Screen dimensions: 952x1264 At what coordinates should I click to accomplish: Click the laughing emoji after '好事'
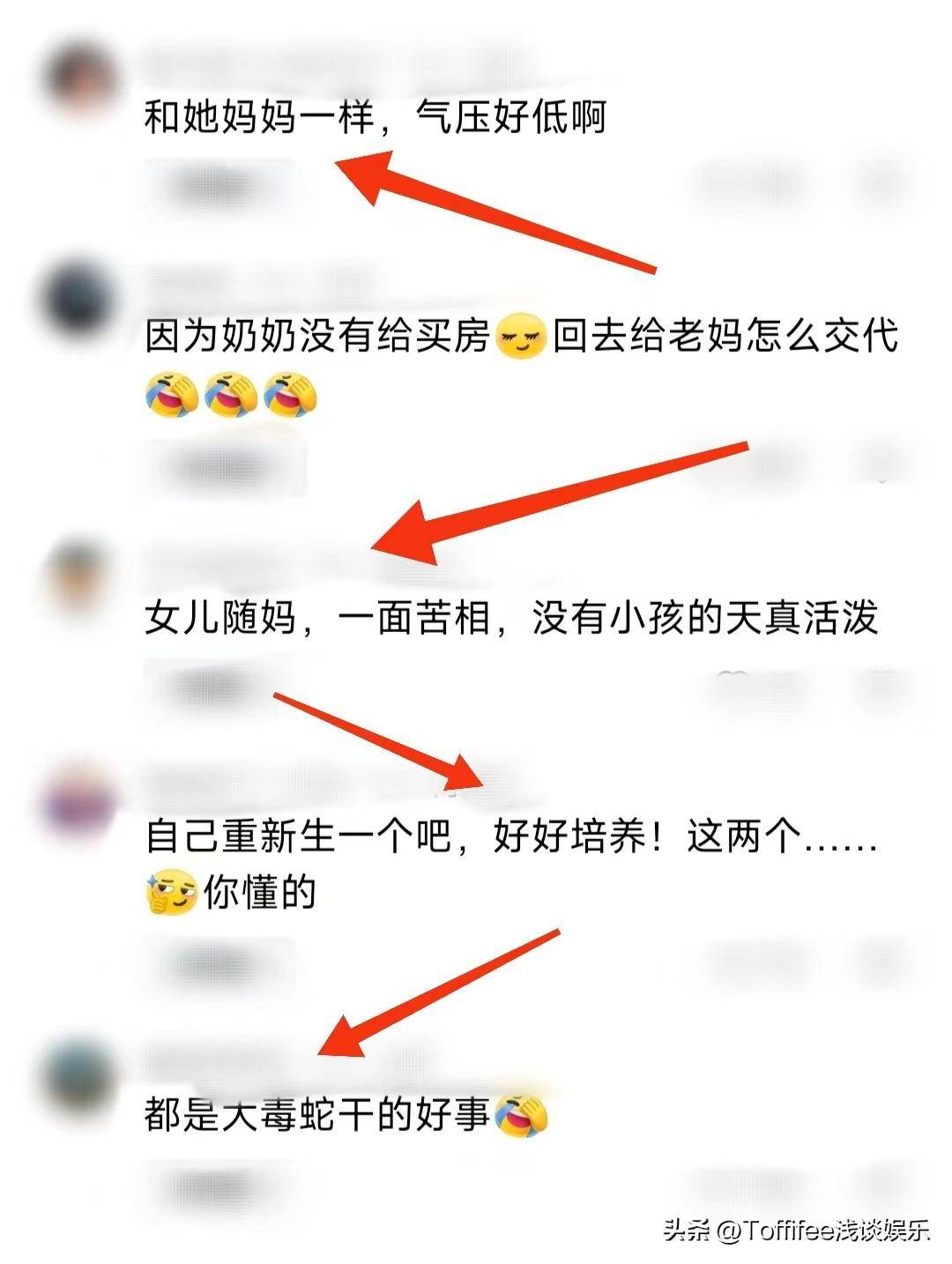tap(522, 1115)
